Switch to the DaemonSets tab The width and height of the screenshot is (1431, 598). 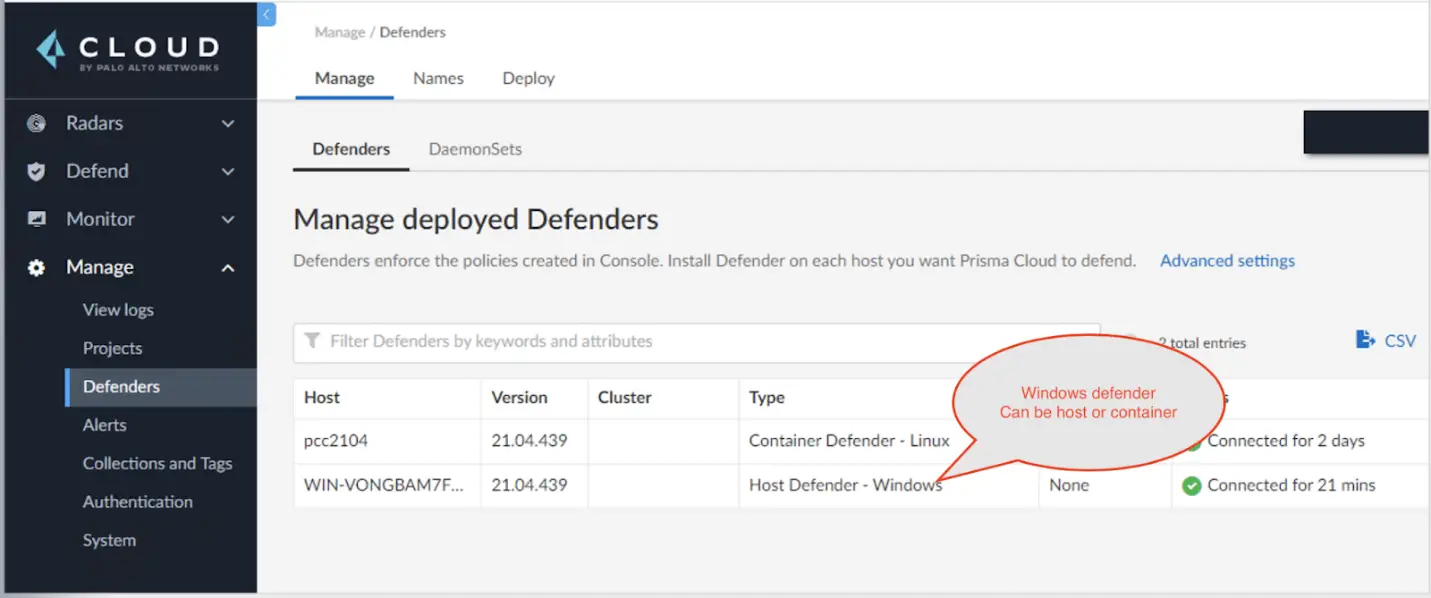click(475, 148)
